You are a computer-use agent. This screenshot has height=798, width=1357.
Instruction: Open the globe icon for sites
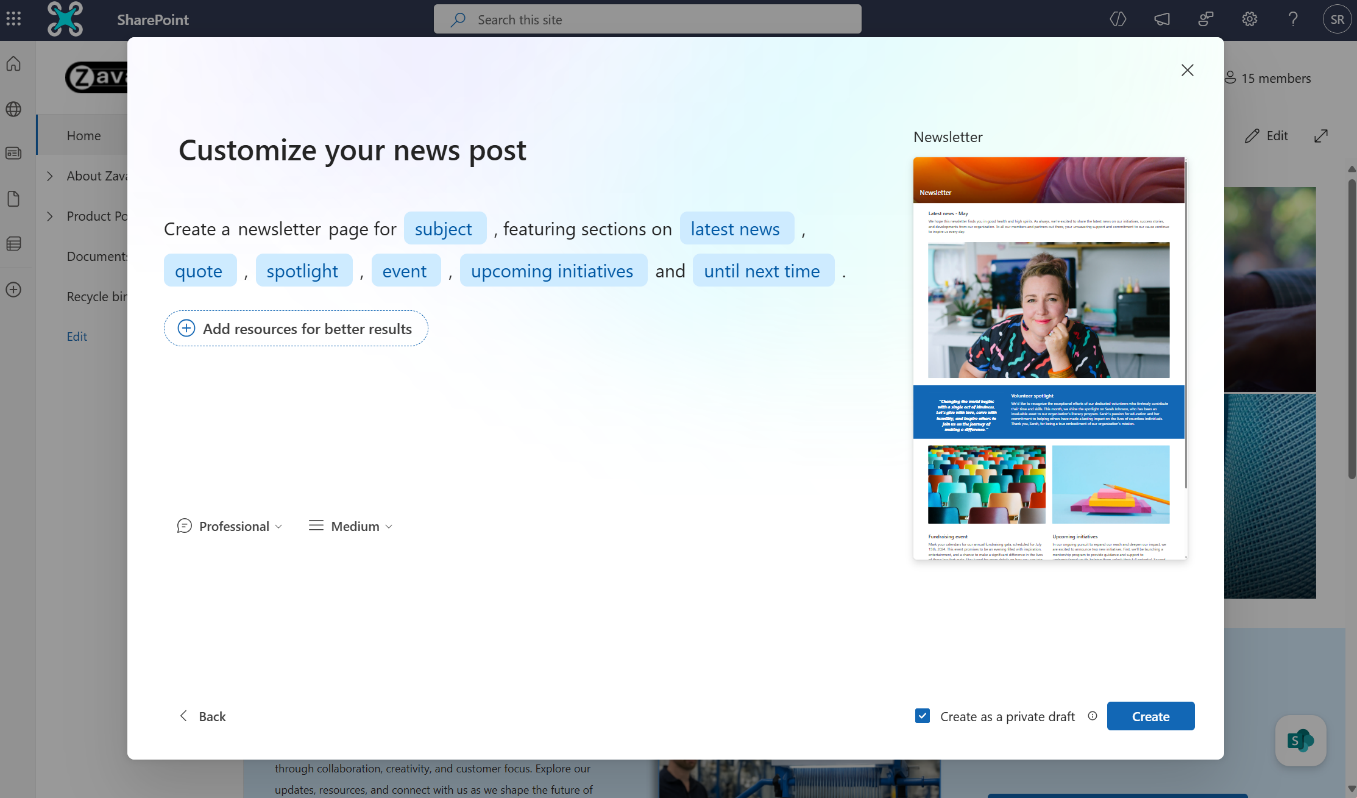click(13, 108)
